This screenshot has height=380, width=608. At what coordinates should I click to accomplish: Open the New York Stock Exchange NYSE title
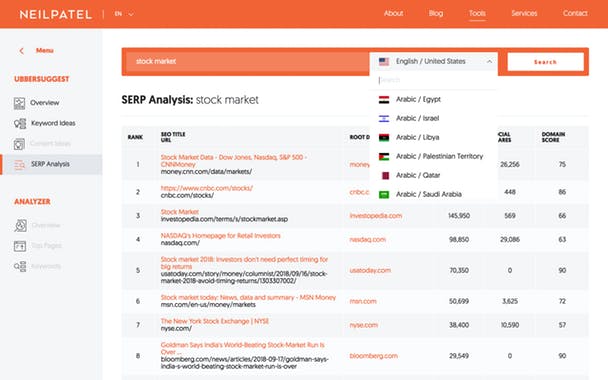[215, 321]
